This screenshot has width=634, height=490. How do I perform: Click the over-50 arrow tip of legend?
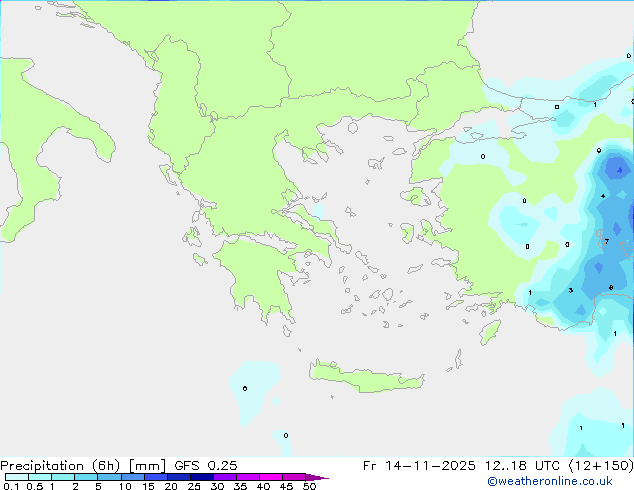click(317, 477)
